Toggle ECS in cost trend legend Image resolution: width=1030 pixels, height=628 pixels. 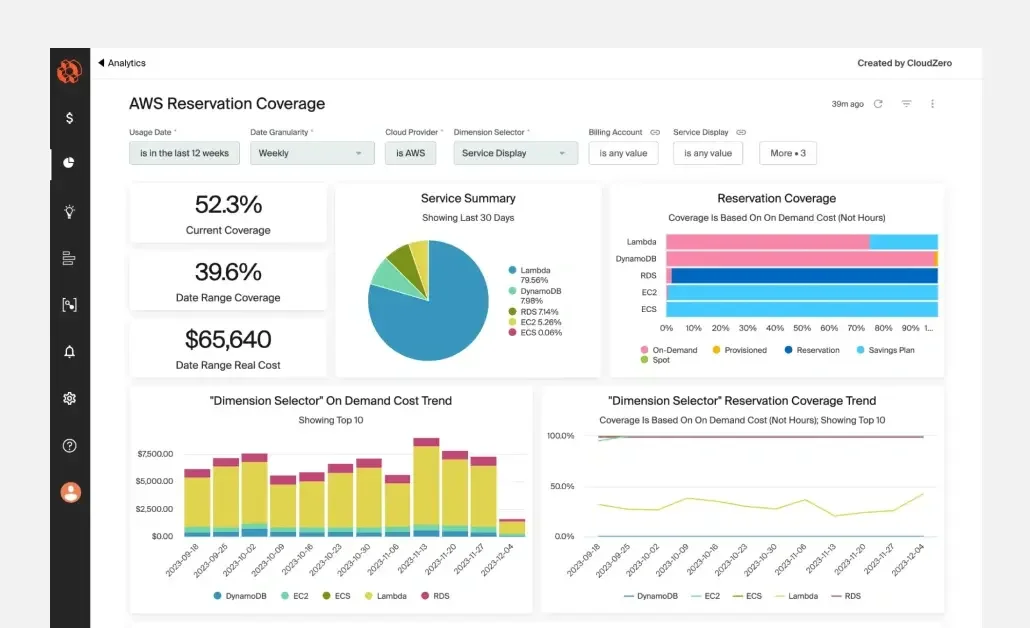pos(336,596)
